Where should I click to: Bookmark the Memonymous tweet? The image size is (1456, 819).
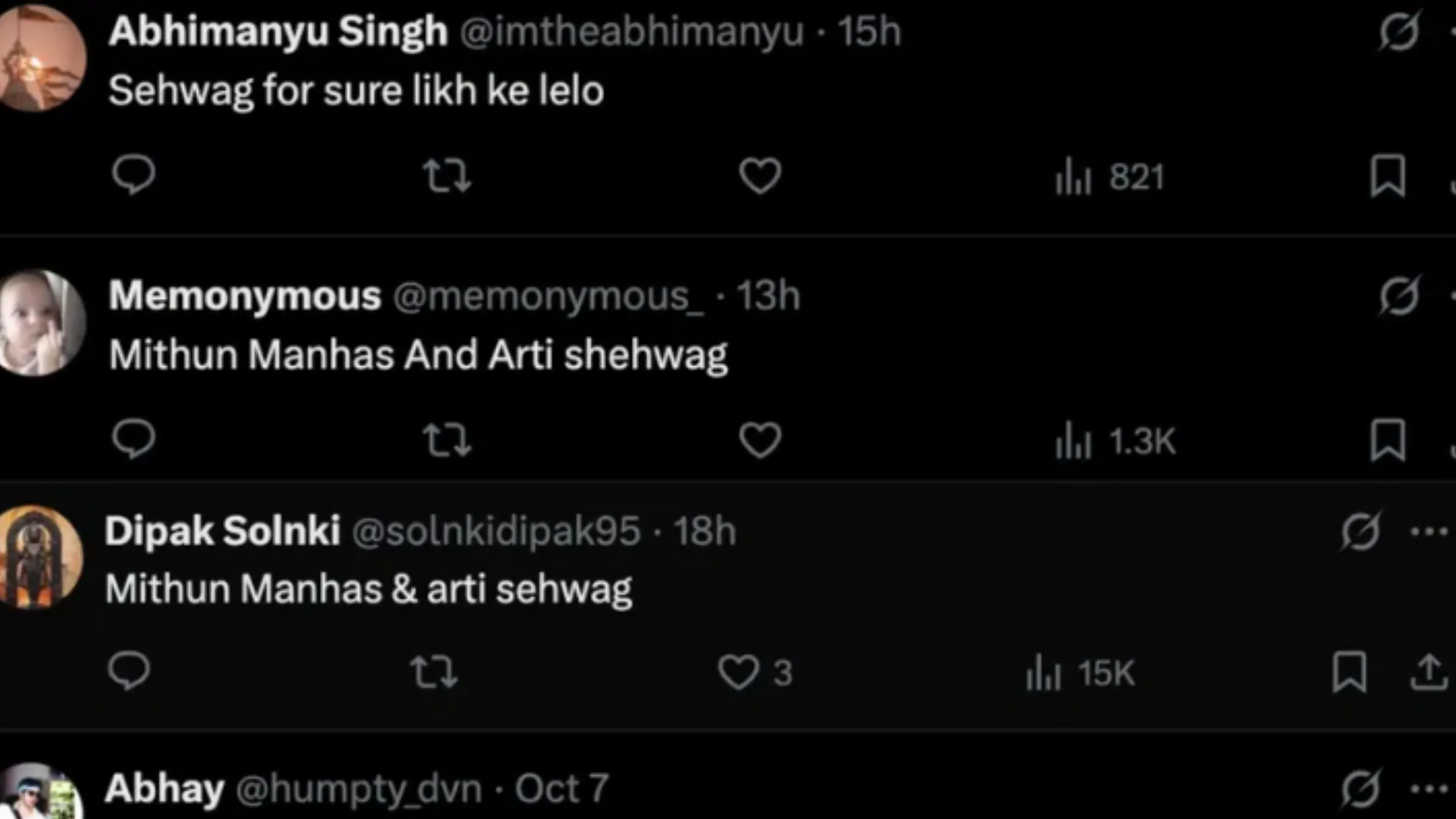[1388, 440]
